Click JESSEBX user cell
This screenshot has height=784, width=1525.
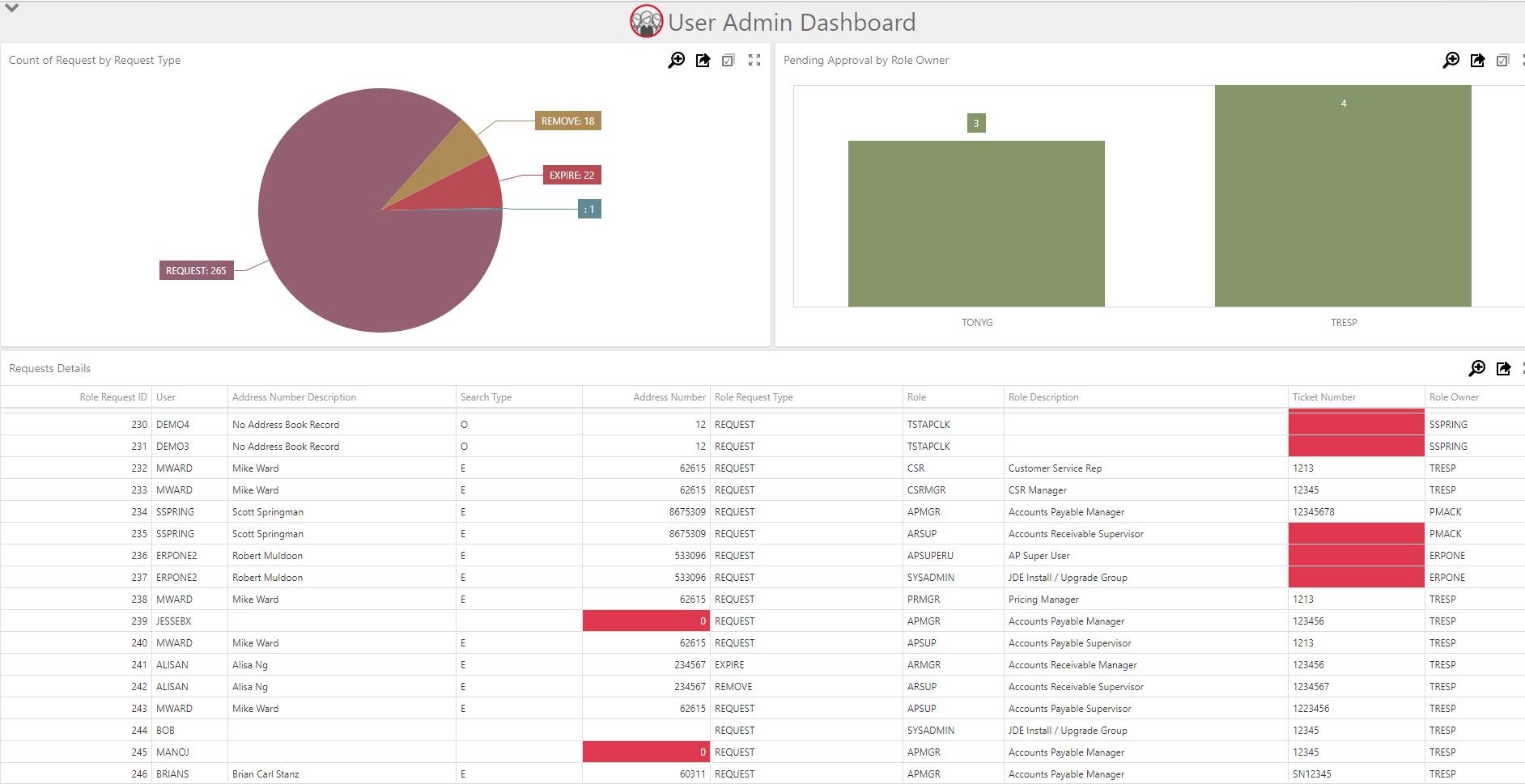pyautogui.click(x=173, y=621)
